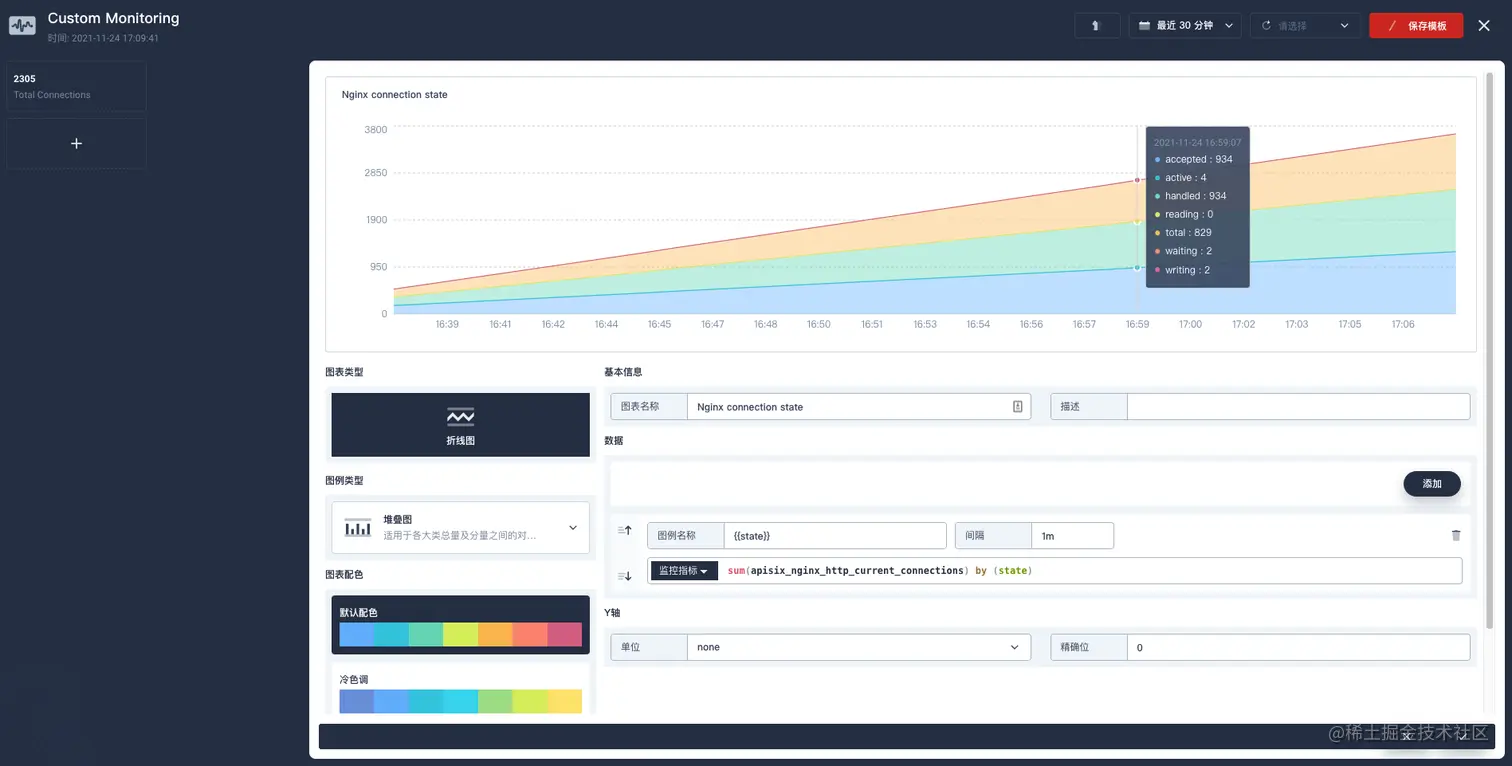Image resolution: width=1512 pixels, height=766 pixels.
Task: Open the 监控指标 metric type dropdown
Action: (x=684, y=571)
